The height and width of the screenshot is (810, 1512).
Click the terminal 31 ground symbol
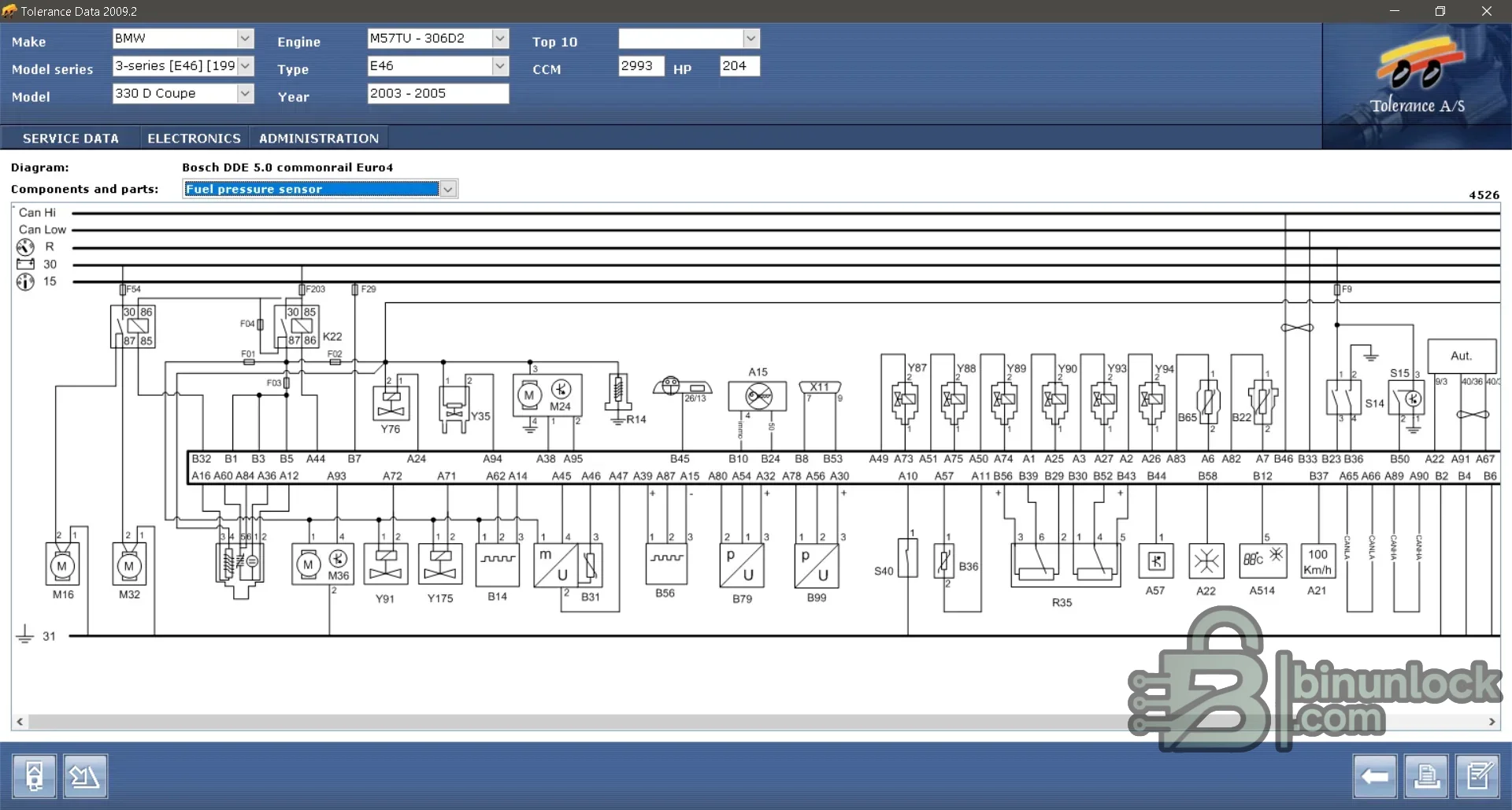pyautogui.click(x=25, y=634)
